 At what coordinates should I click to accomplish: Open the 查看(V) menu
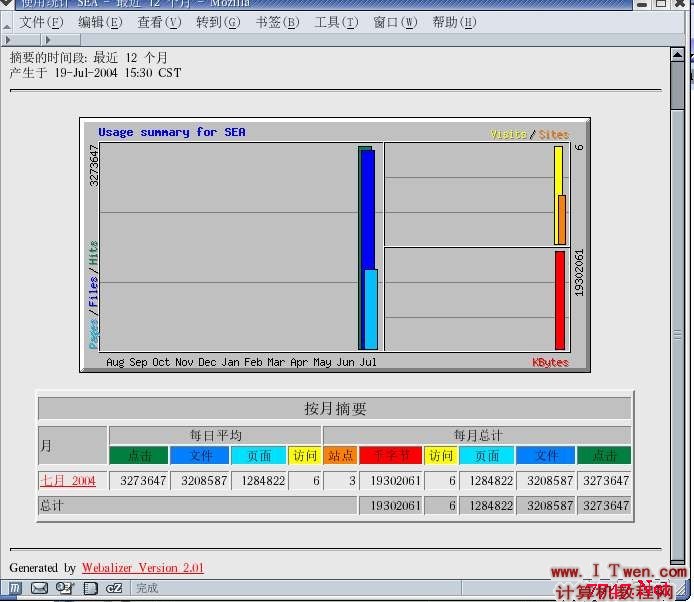click(159, 22)
